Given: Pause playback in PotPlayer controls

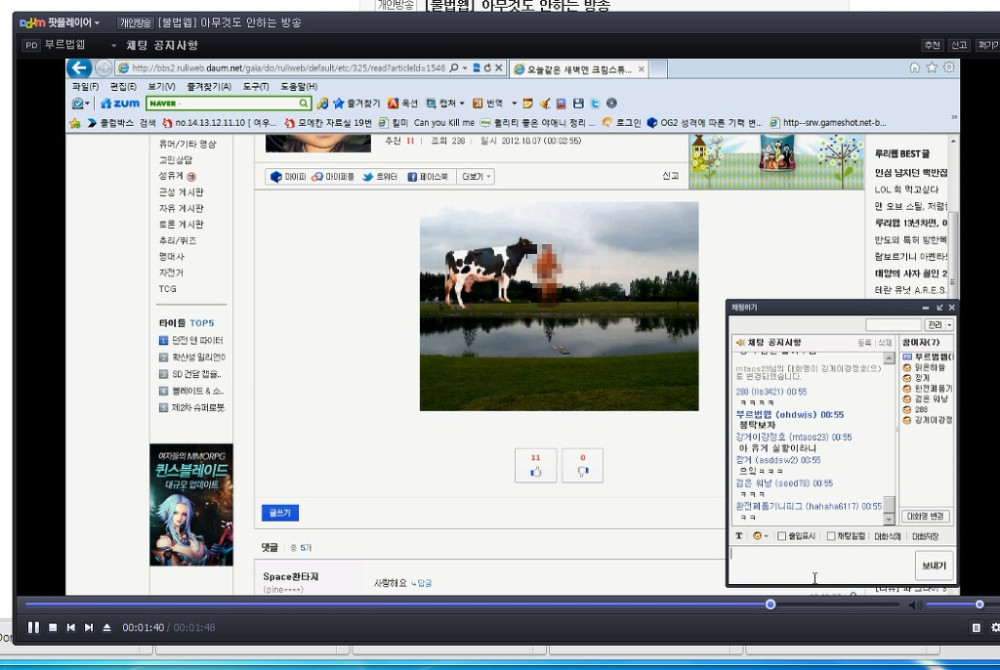Looking at the screenshot, I should click(x=33, y=627).
